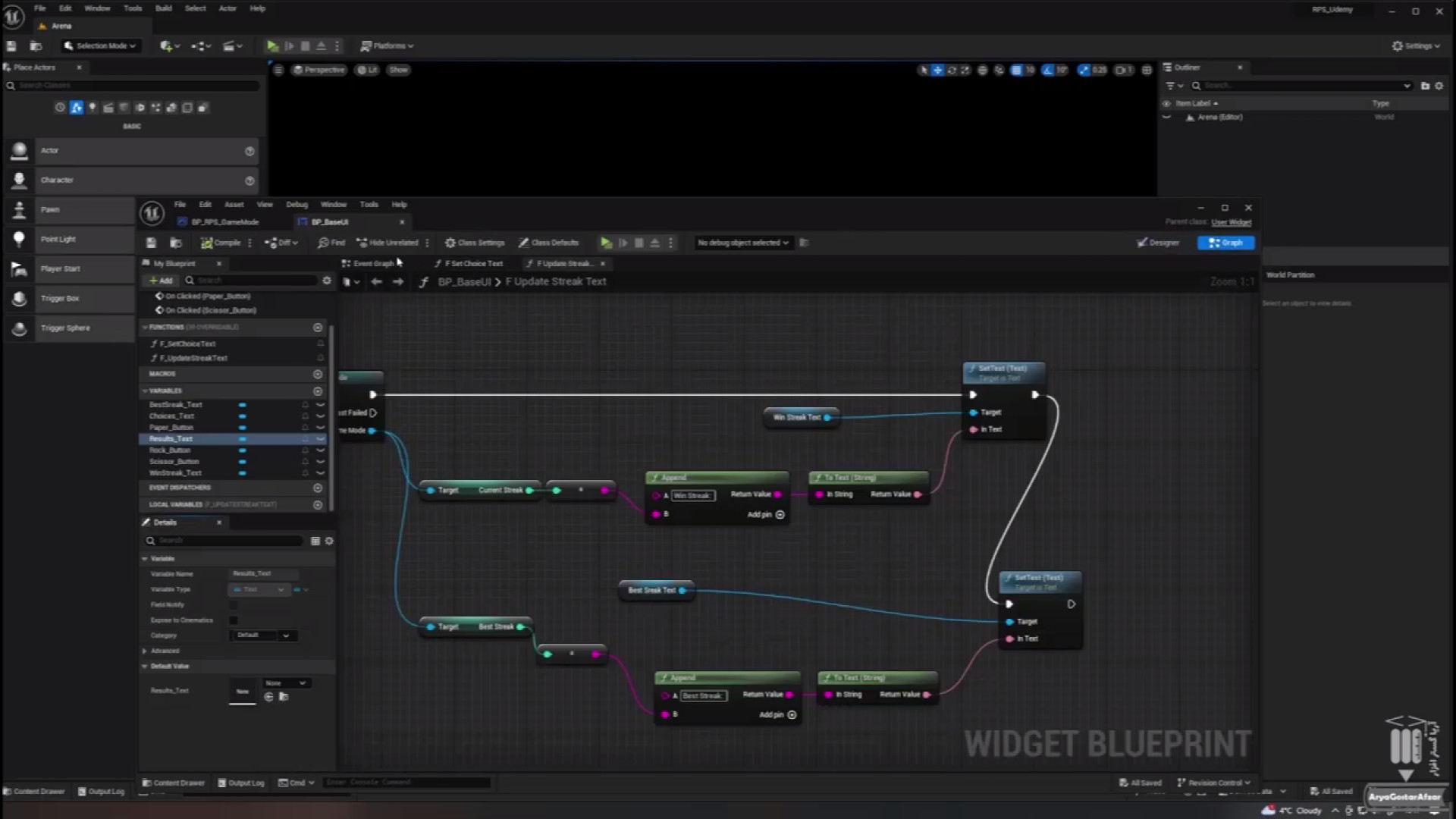Click the Browse to asset icon beside blueprint save
This screenshot has height=819, width=1456.
[x=176, y=243]
